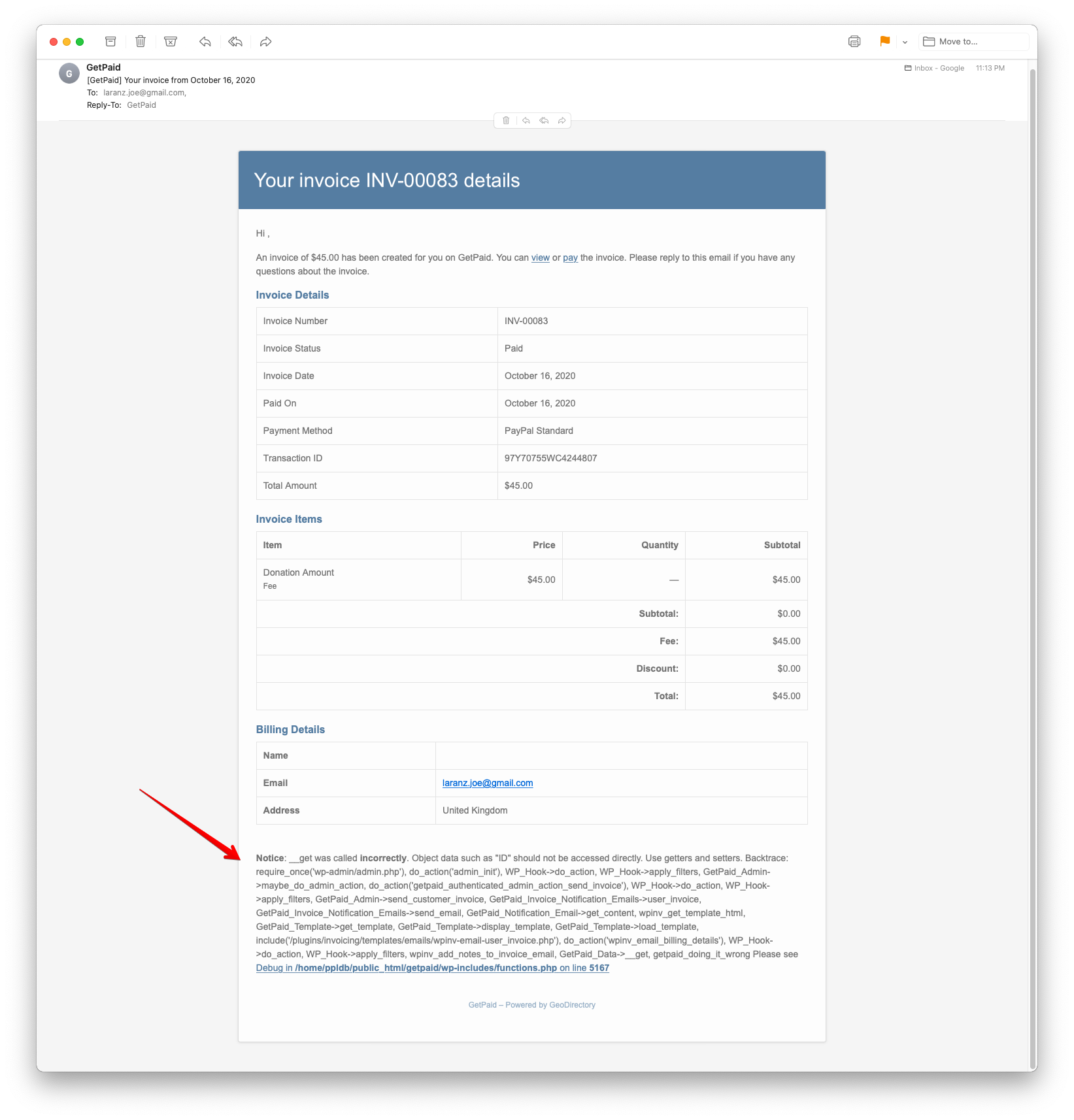Reply all using the toolbar icon
Image resolution: width=1074 pixels, height=1120 pixels.
coord(235,41)
